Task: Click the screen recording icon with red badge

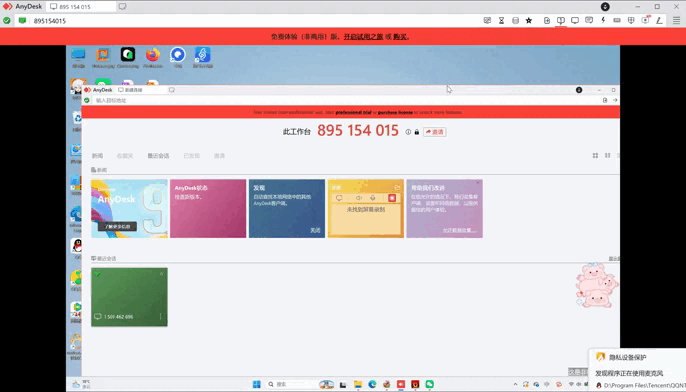Action: [645, 20]
